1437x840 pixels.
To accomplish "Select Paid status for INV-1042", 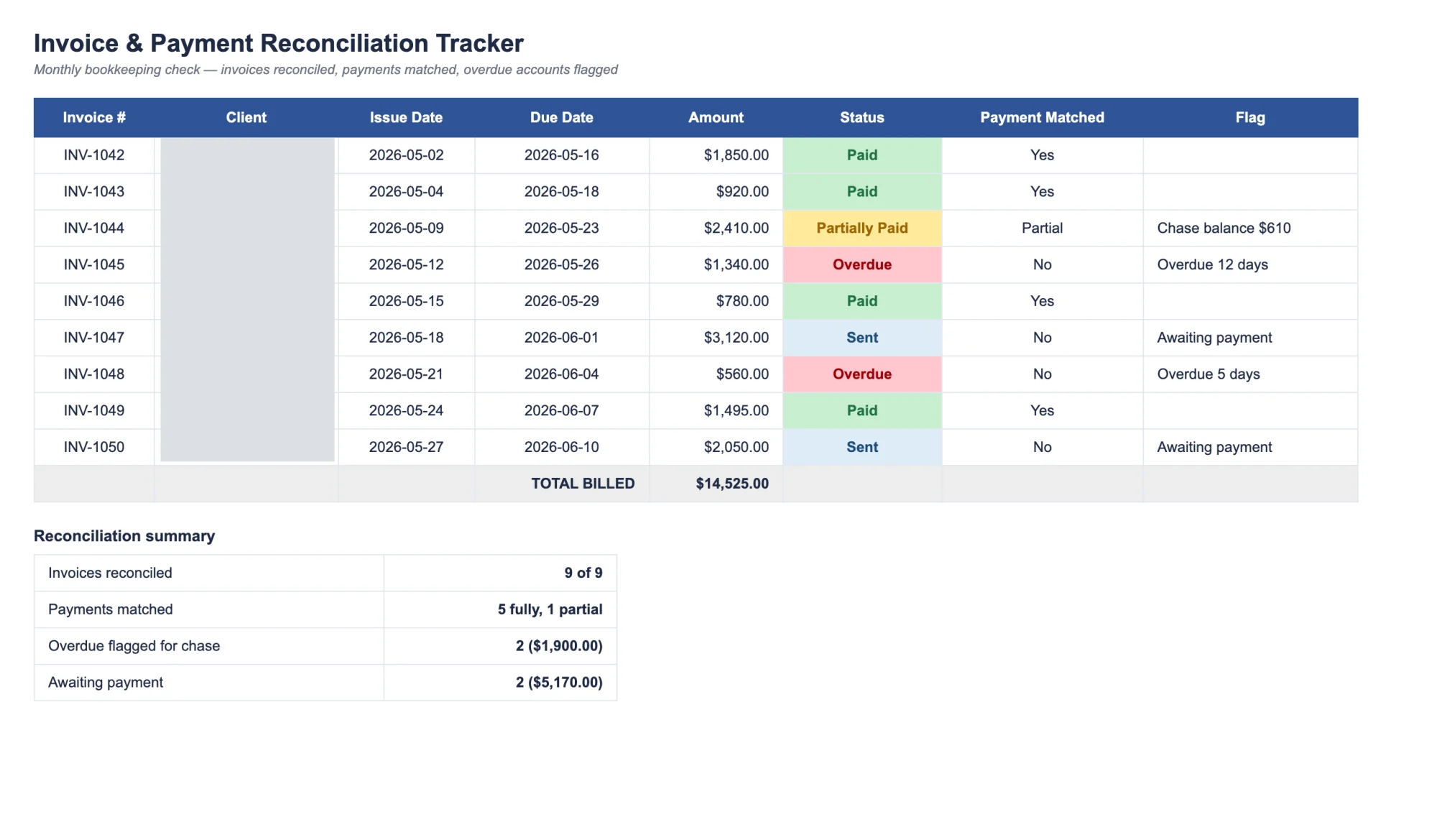I will pos(862,155).
